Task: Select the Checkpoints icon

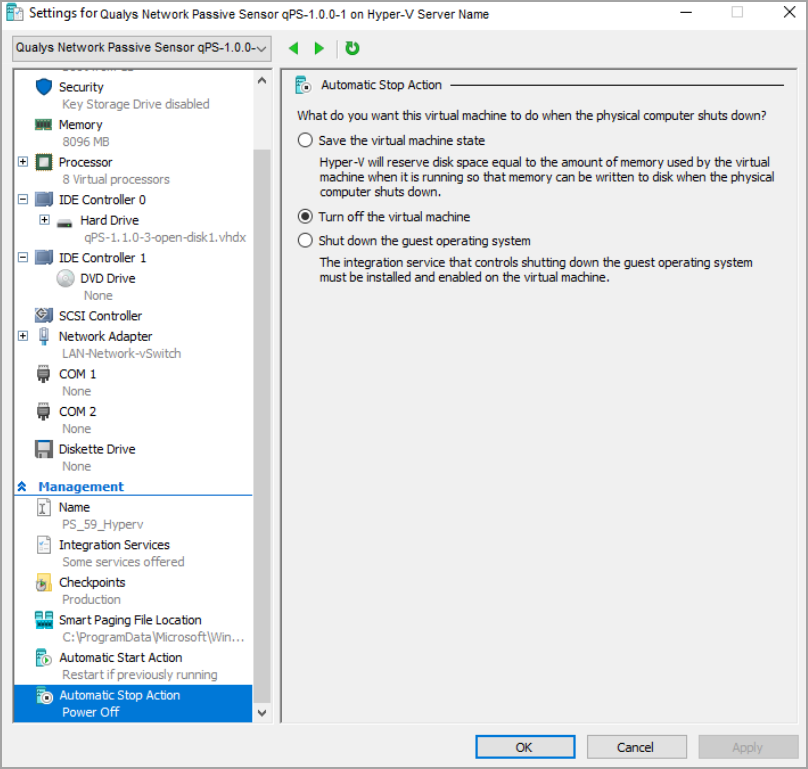Action: (x=43, y=583)
